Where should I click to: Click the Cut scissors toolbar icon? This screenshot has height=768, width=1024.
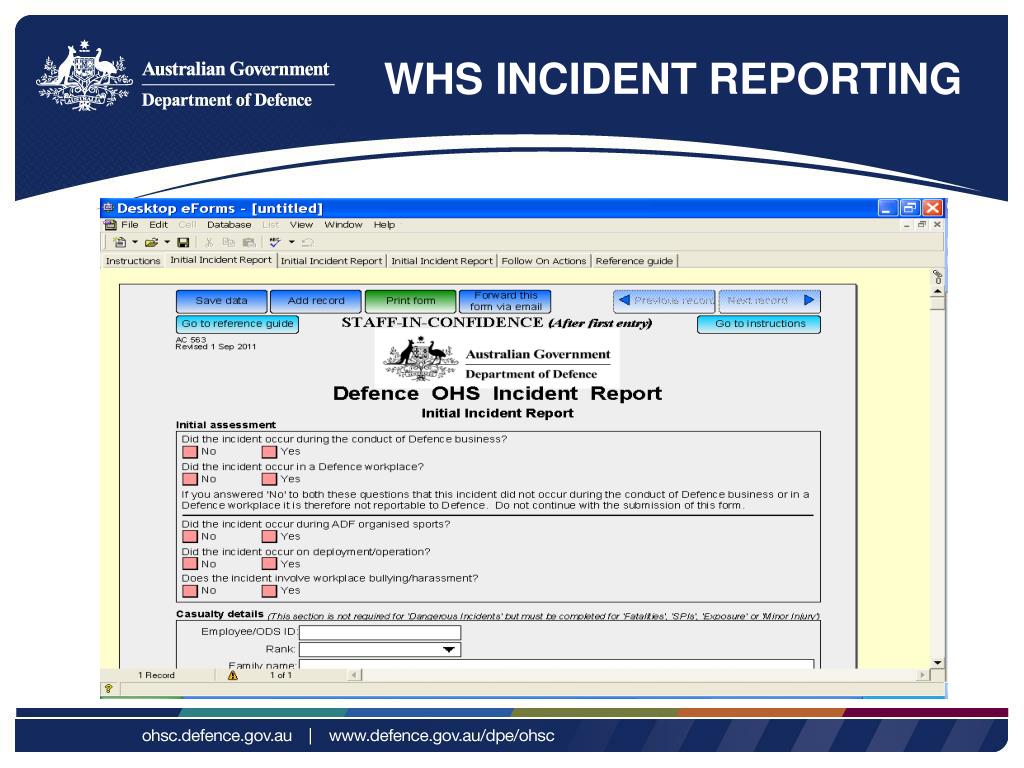pos(209,242)
